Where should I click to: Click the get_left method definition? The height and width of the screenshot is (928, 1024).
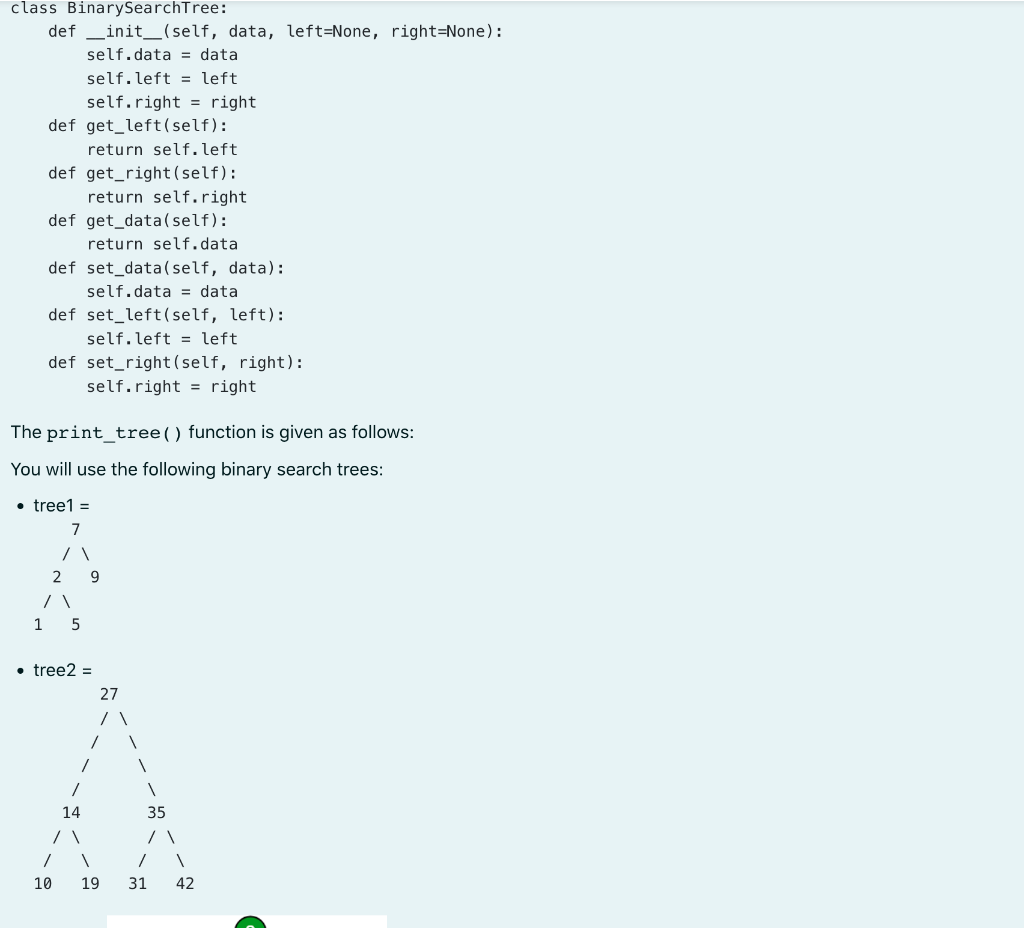pyautogui.click(x=135, y=125)
